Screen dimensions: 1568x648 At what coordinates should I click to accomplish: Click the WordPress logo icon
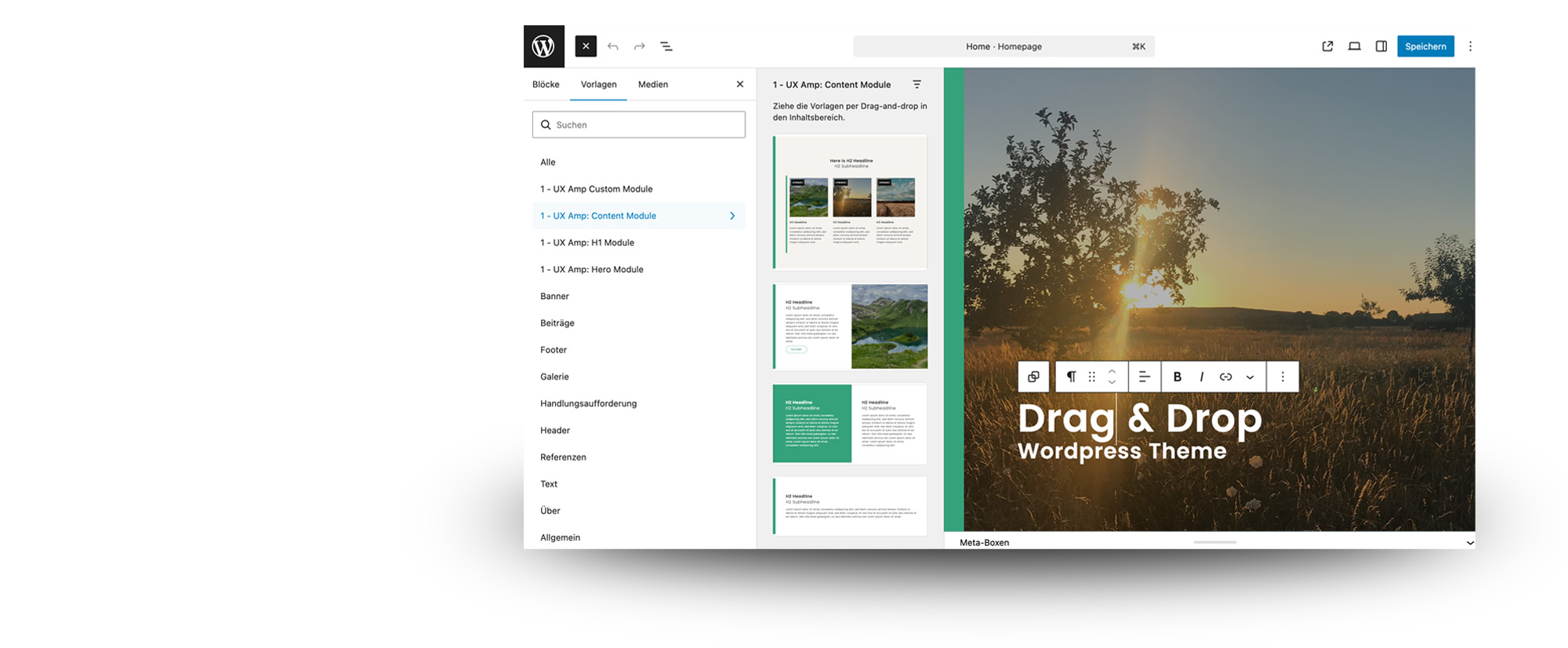pyautogui.click(x=543, y=46)
